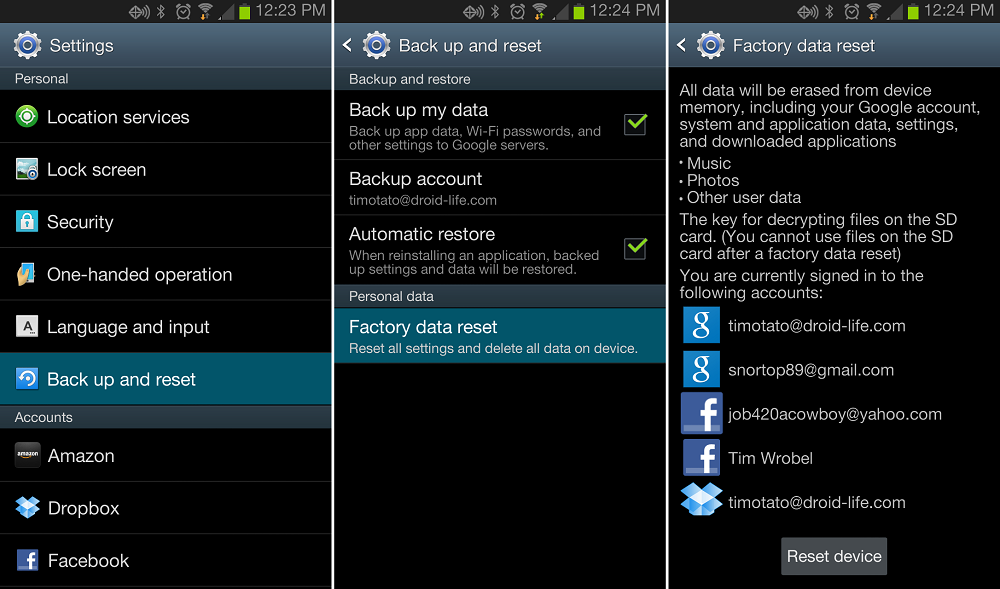Image resolution: width=1000 pixels, height=589 pixels.
Task: Open Factory data reset option
Action: click(x=500, y=336)
